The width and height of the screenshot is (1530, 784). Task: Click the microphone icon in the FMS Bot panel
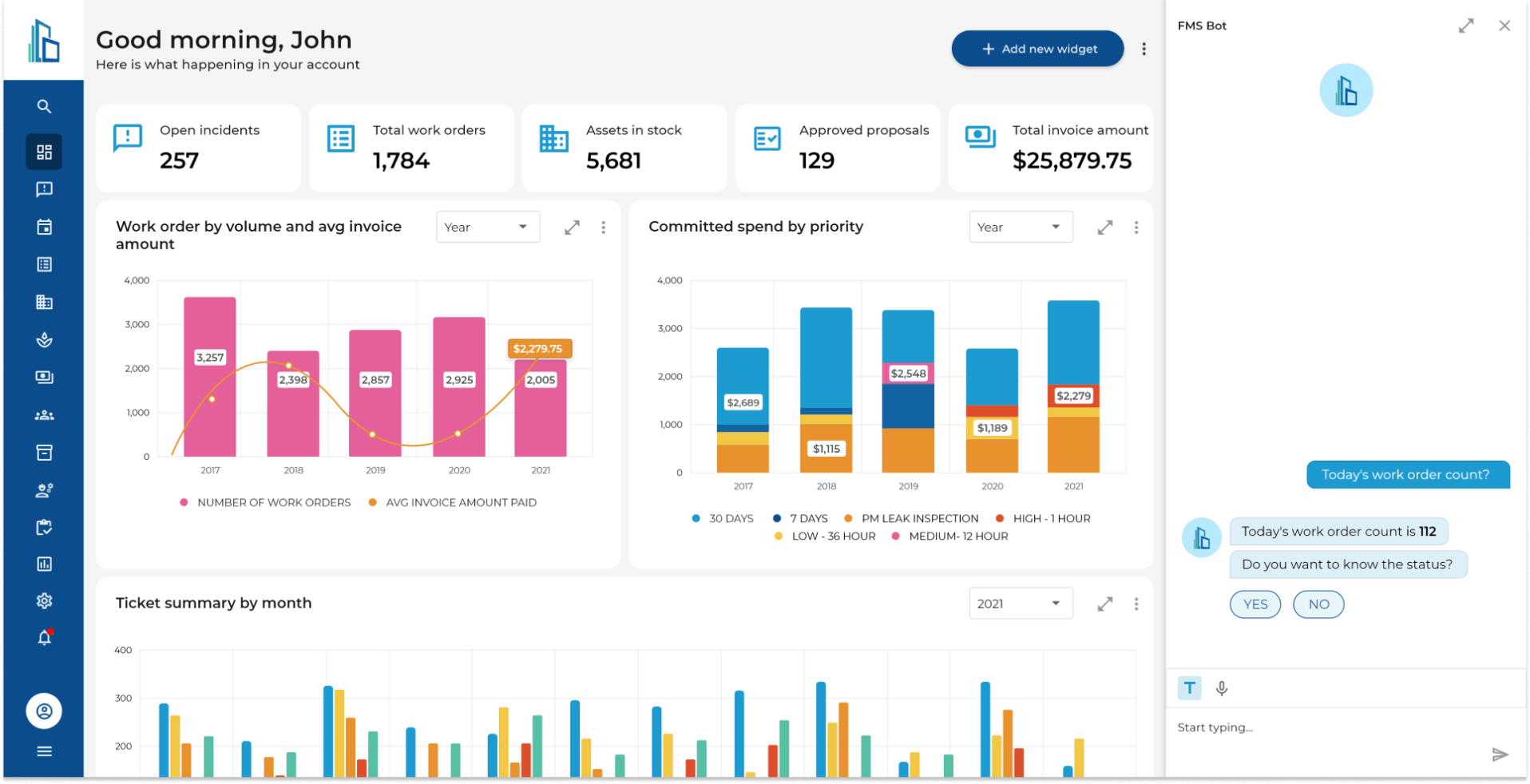pyautogui.click(x=1221, y=687)
